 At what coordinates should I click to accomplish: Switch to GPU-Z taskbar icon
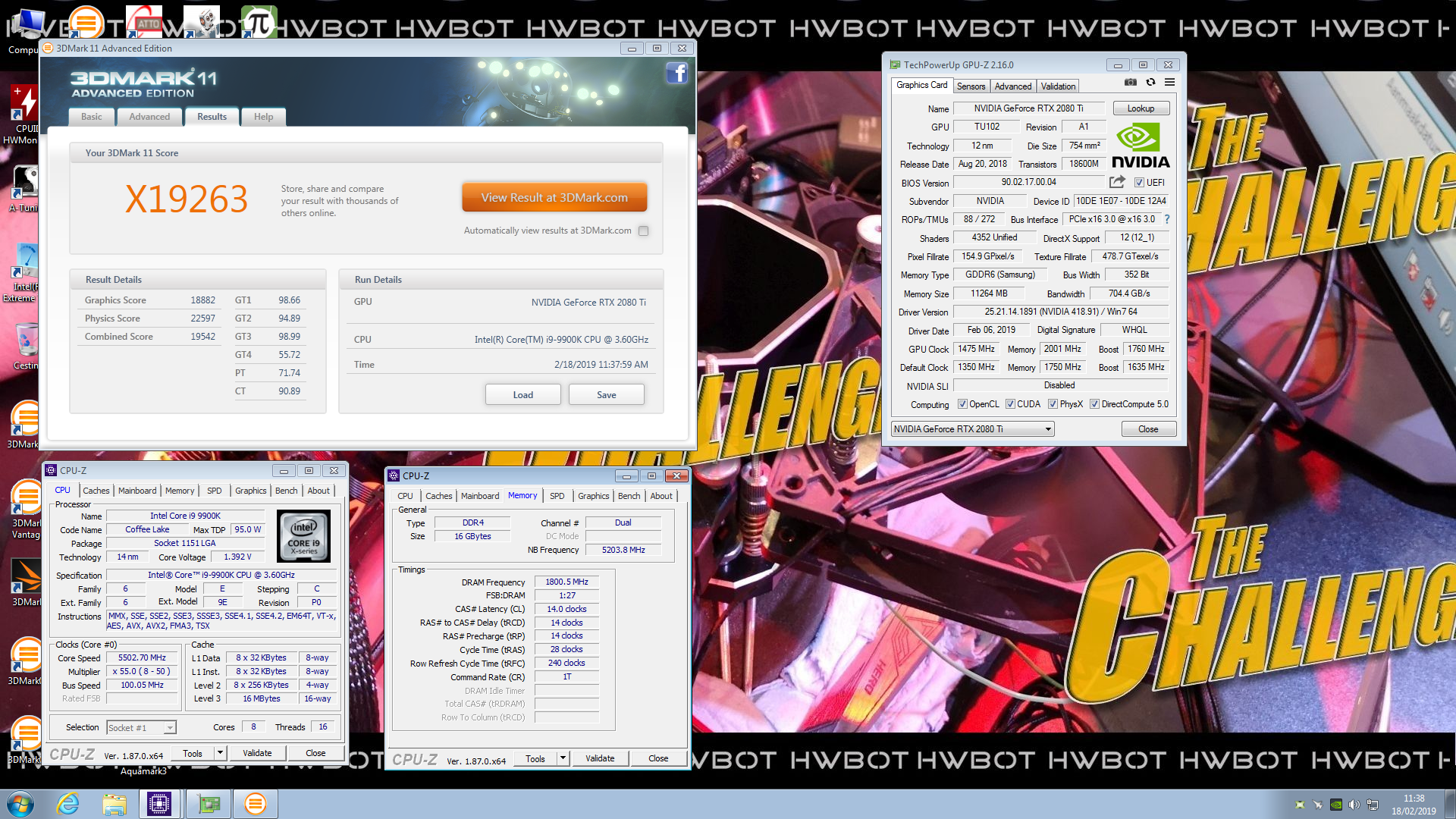pyautogui.click(x=208, y=804)
